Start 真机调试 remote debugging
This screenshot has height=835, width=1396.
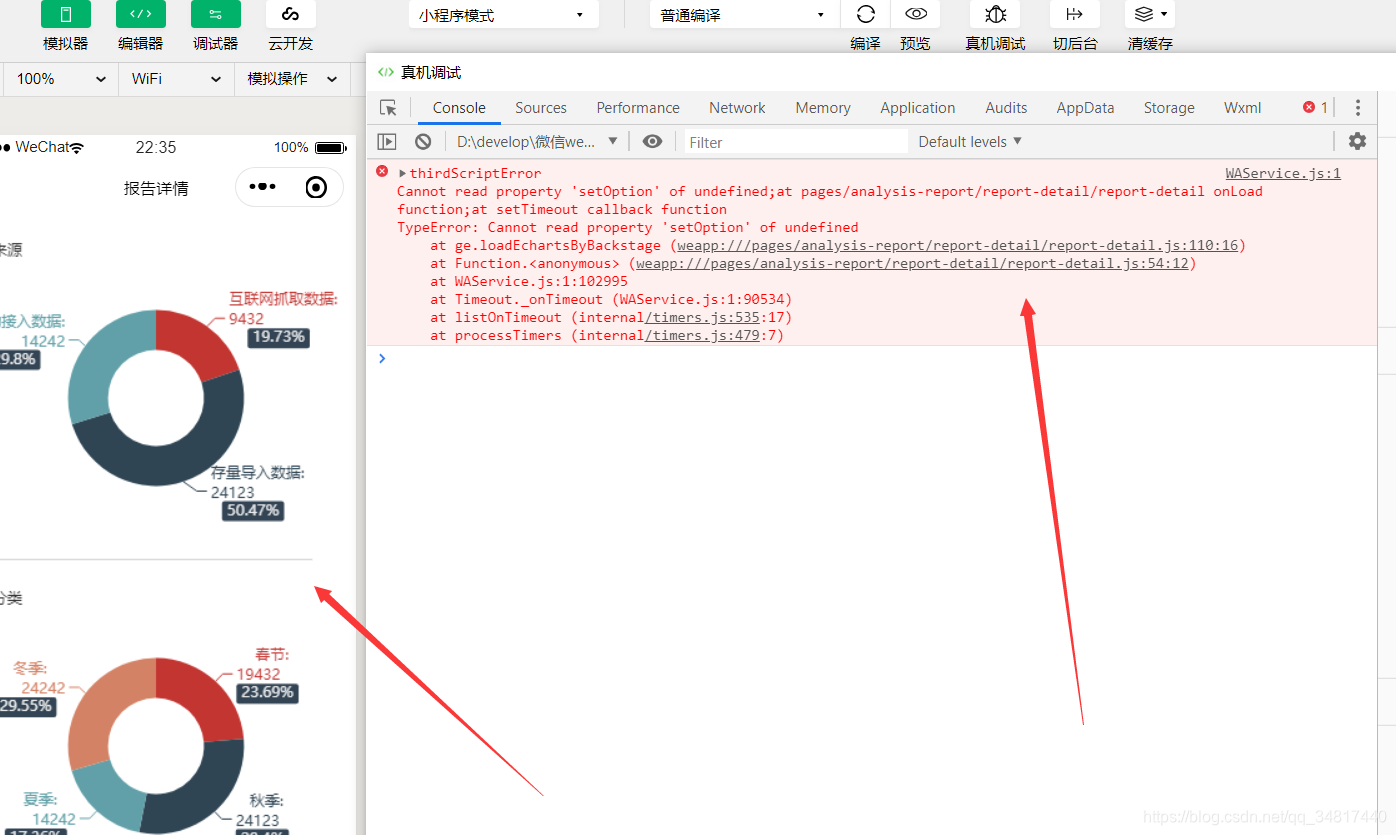tap(995, 14)
